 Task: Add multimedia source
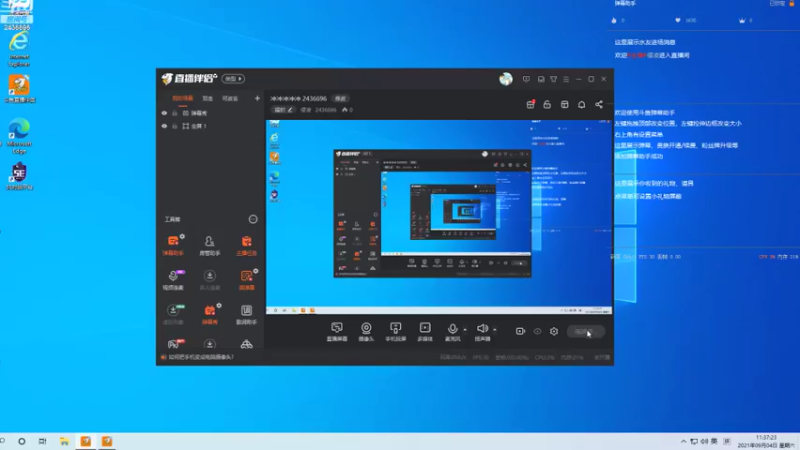[425, 332]
